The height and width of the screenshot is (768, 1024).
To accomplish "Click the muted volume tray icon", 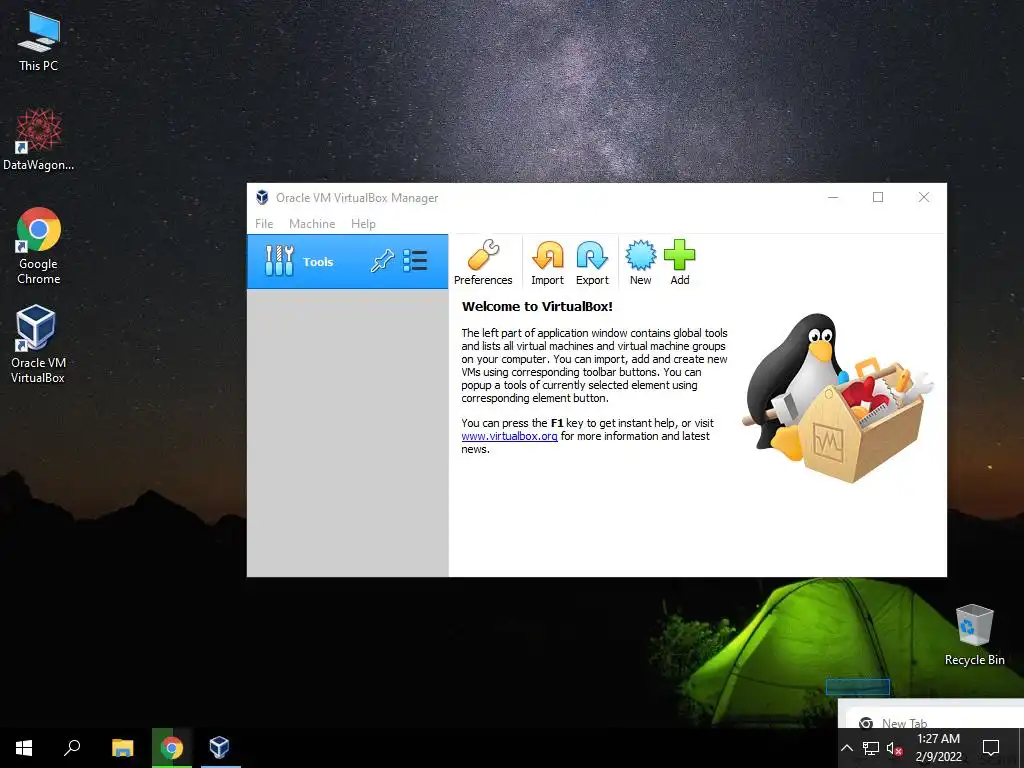I will point(895,748).
